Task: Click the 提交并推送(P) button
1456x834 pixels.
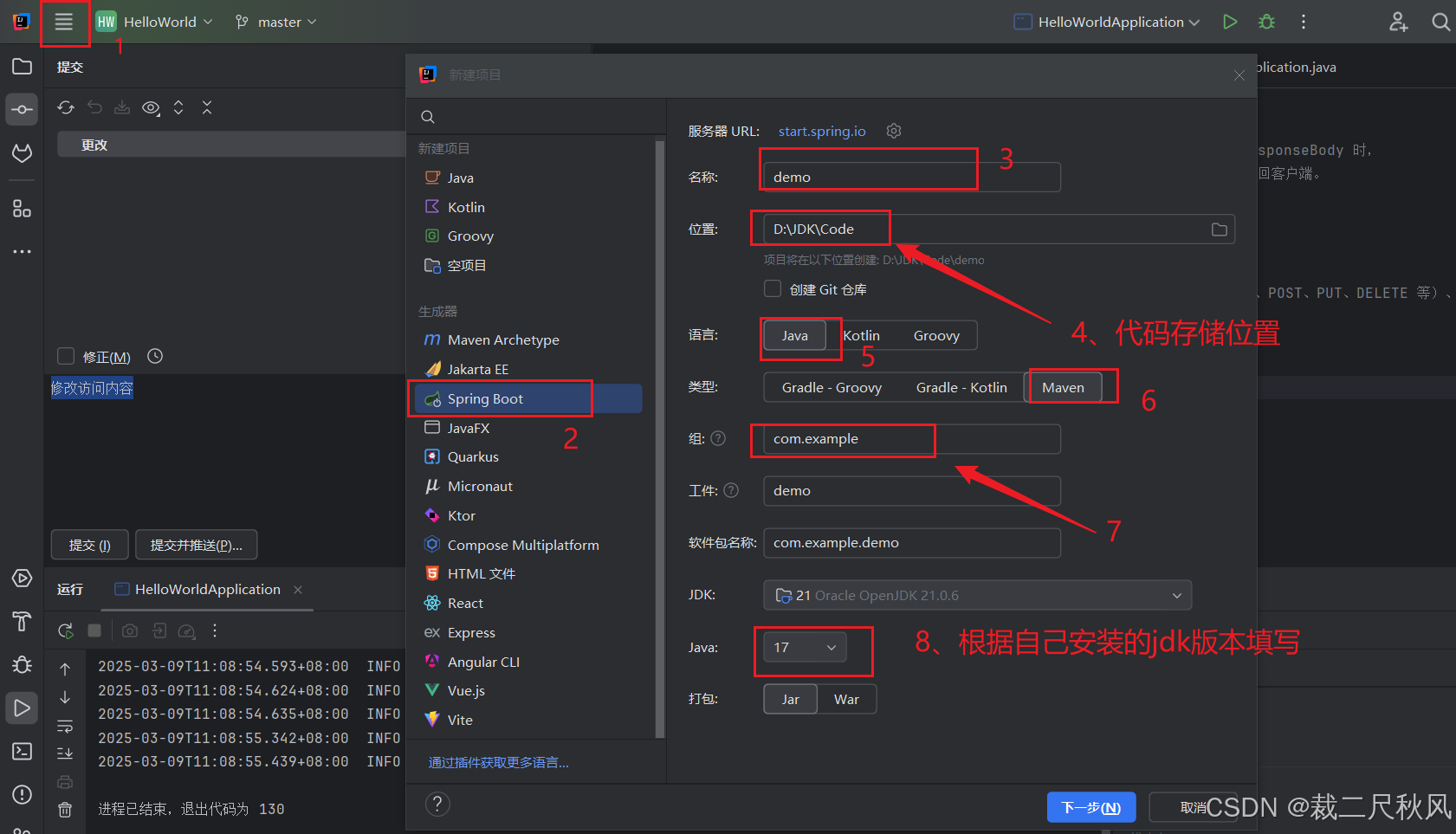Action: point(197,545)
